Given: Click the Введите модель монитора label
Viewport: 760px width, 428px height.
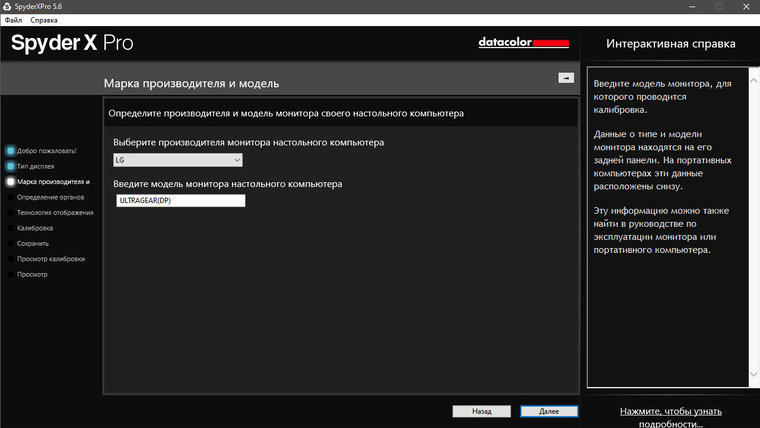Looking at the screenshot, I should click(x=228, y=184).
